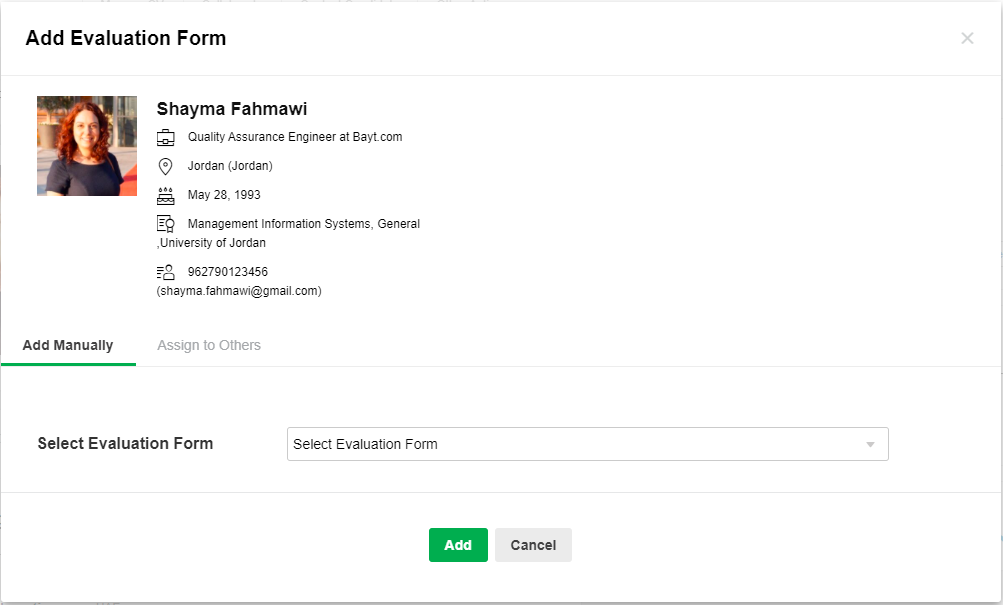Viewport: 1003px width, 605px height.
Task: Switch to the Assign to Others tab
Action: click(209, 345)
